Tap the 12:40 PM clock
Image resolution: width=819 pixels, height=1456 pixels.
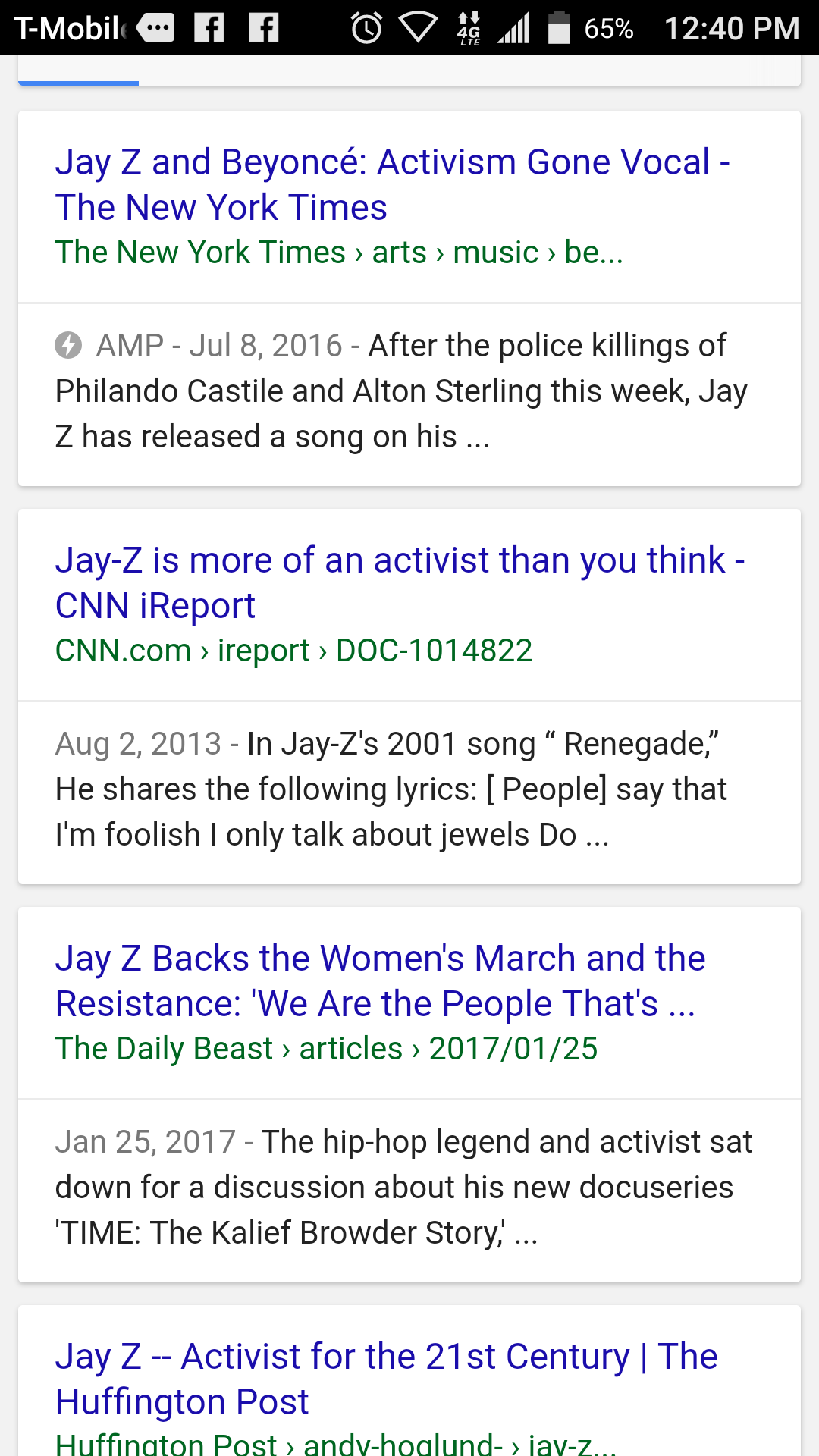coord(732,29)
